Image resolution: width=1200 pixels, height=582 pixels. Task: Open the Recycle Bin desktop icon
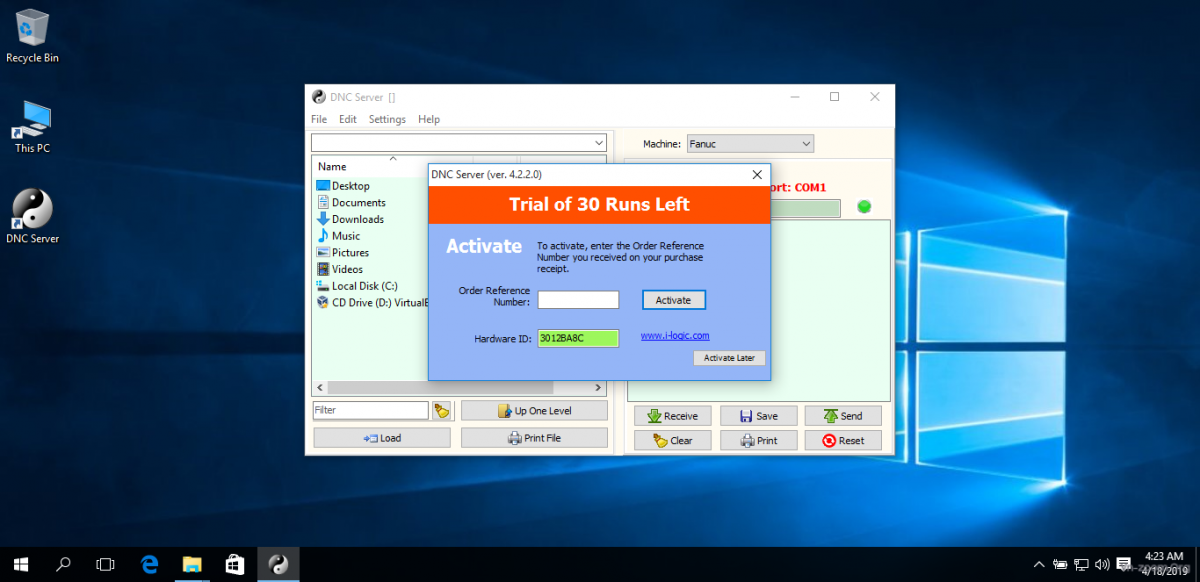(x=32, y=36)
